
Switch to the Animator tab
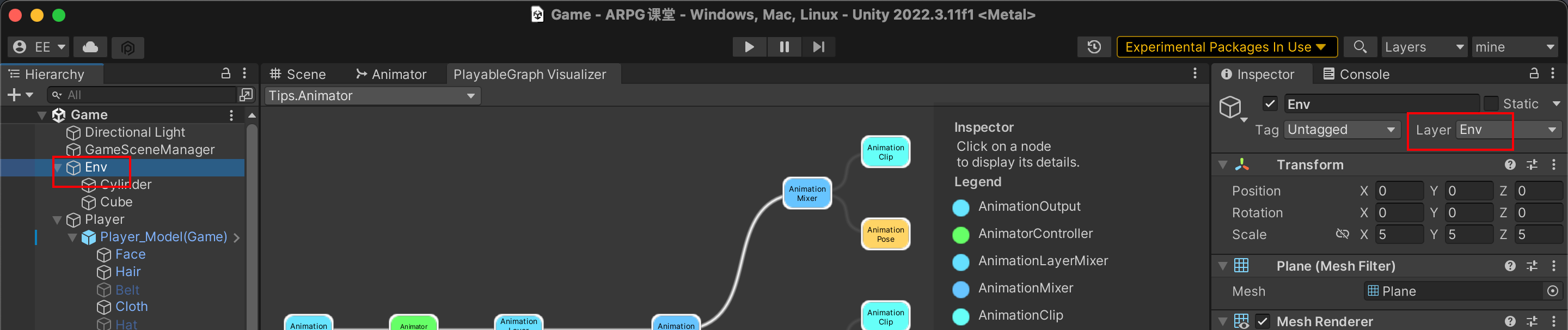391,74
